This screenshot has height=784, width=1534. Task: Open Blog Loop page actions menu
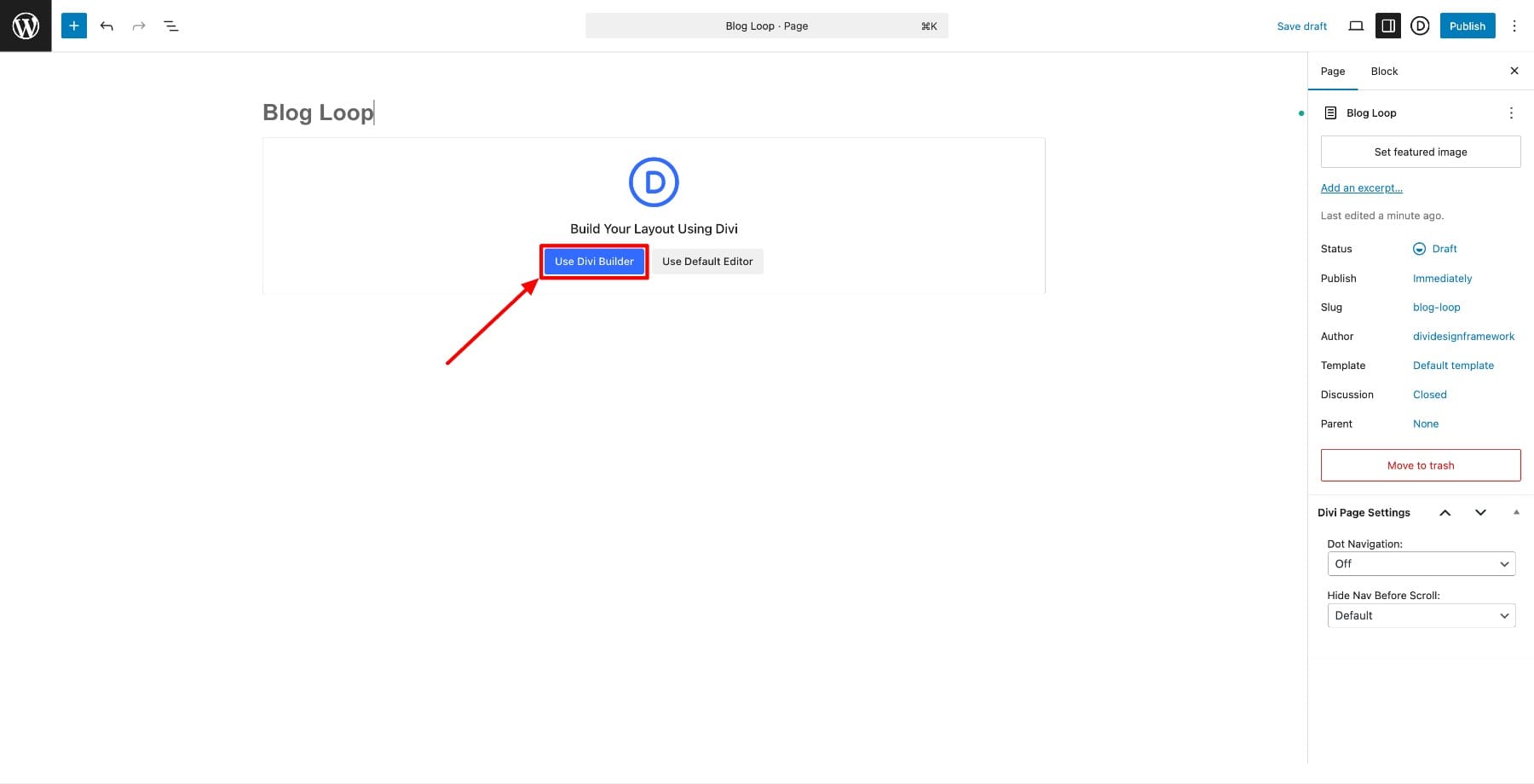tap(1511, 112)
